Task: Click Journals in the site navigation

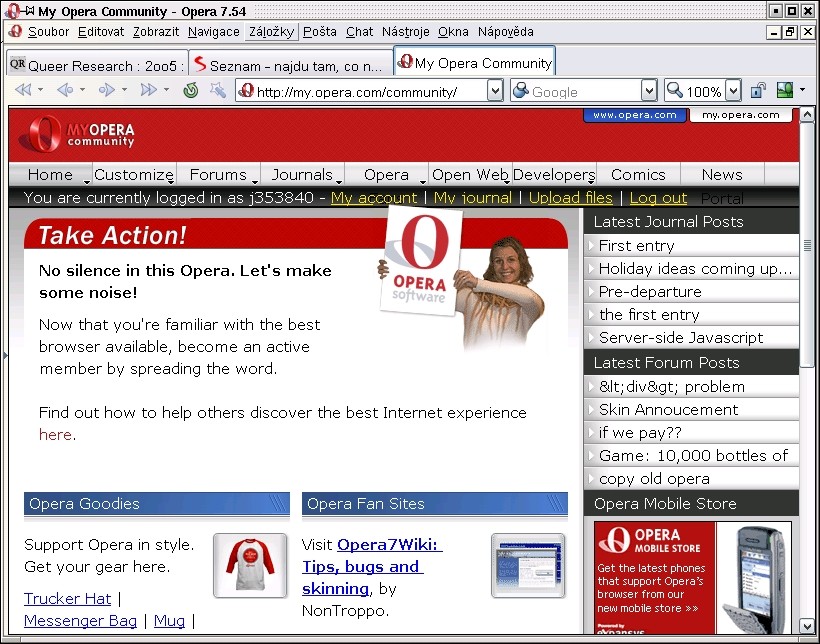Action: pos(302,174)
